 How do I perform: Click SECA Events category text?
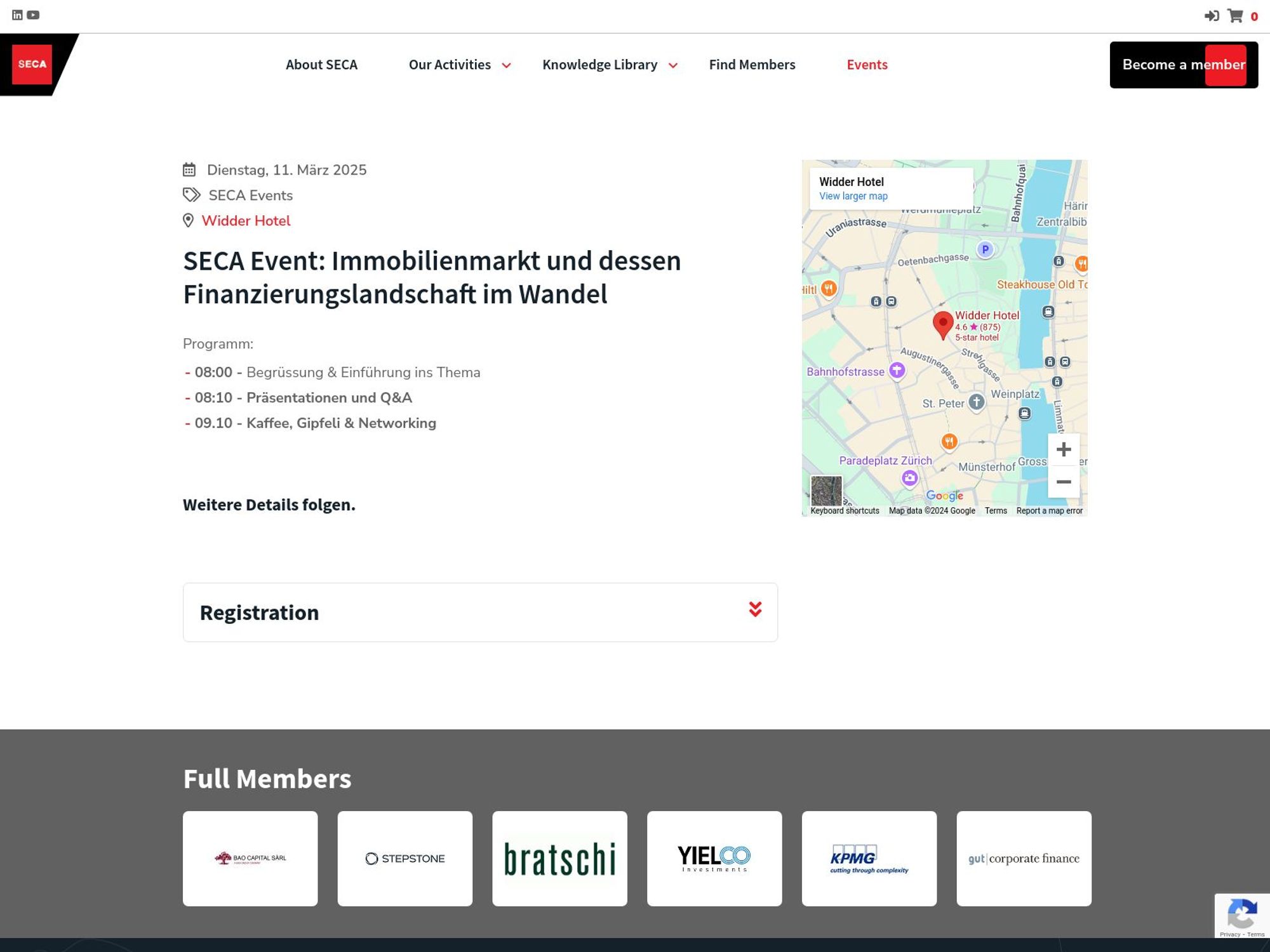pyautogui.click(x=250, y=195)
